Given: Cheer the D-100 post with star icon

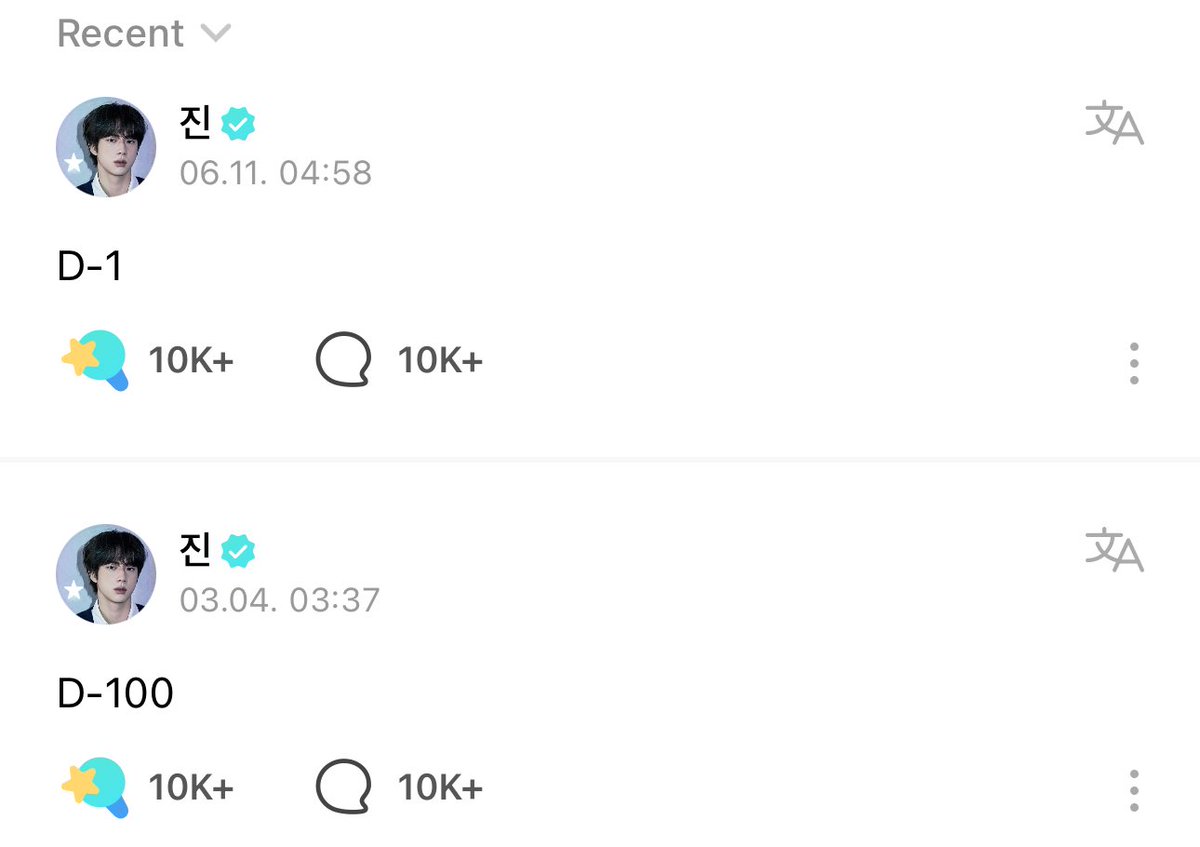Looking at the screenshot, I should (95, 787).
